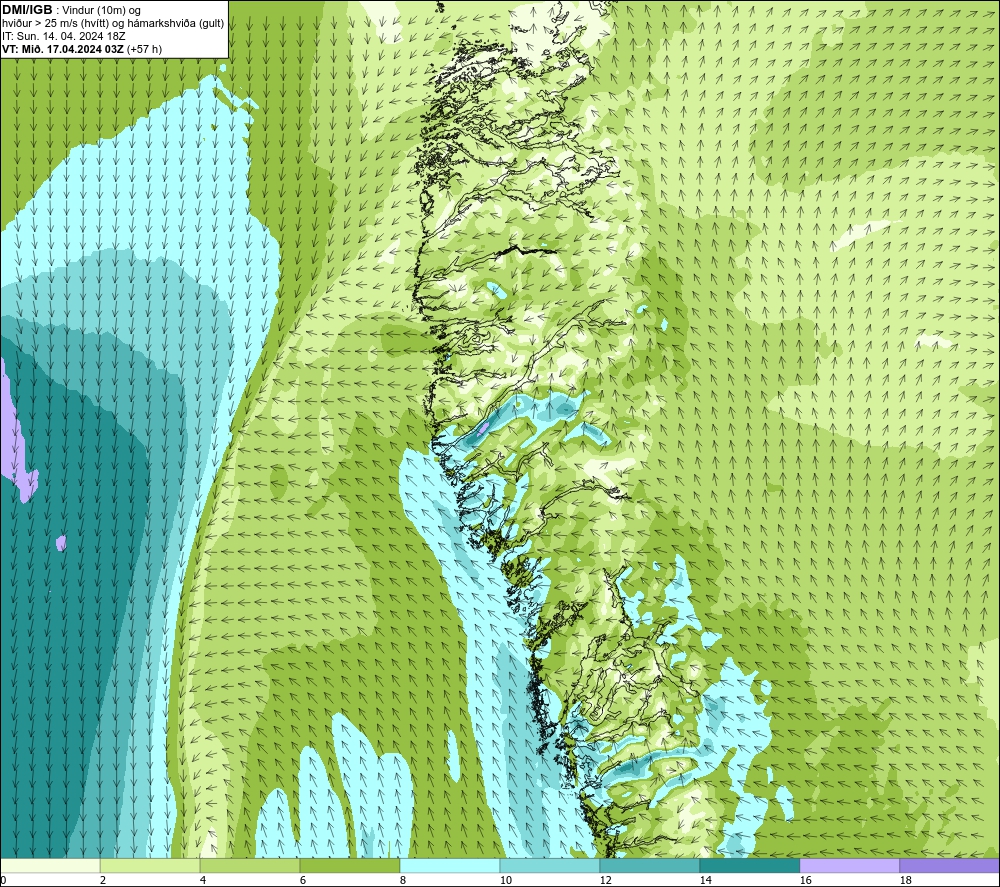Click the 6–8 m/s dark green swatch
Screen dimensions: 1000x887
(349, 865)
